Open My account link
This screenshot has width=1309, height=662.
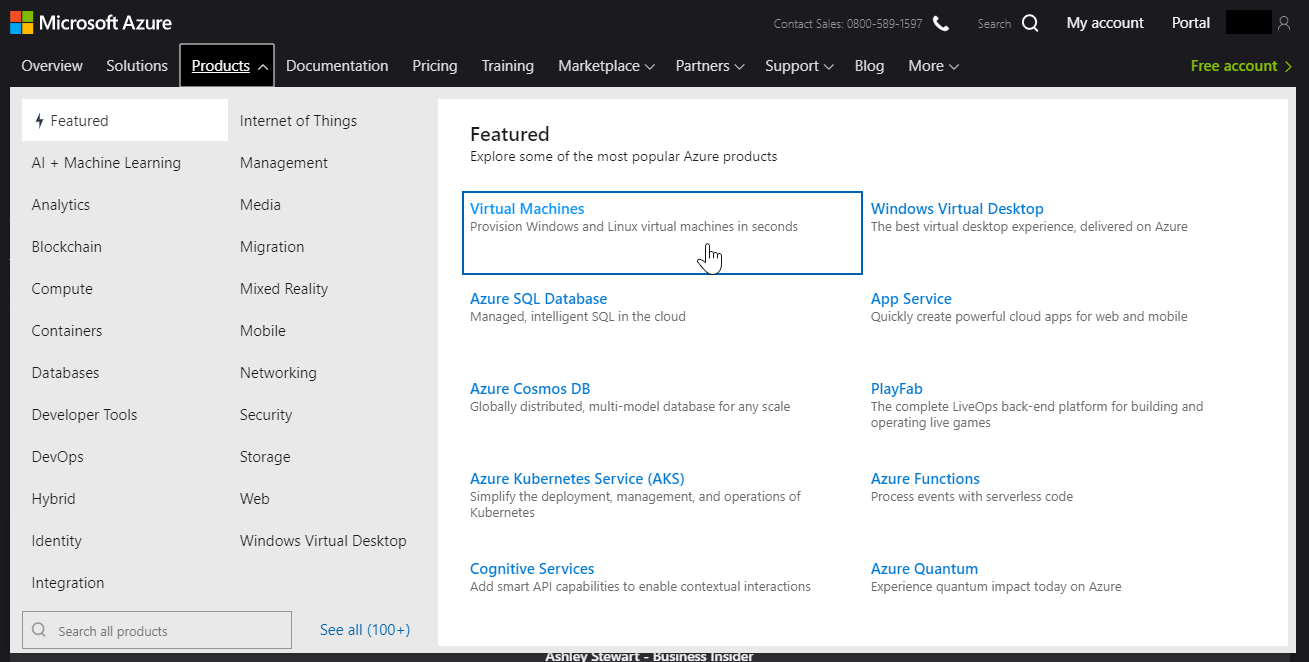click(1105, 23)
